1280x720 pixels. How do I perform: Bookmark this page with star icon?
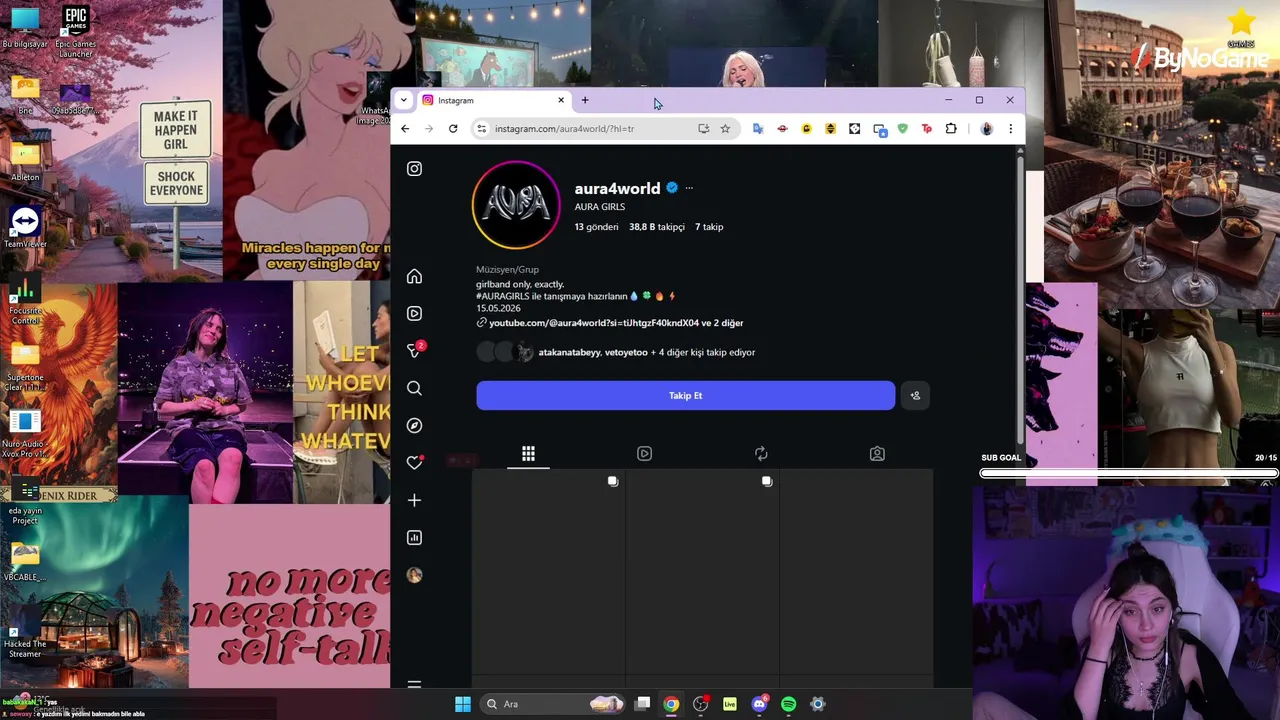pos(725,128)
